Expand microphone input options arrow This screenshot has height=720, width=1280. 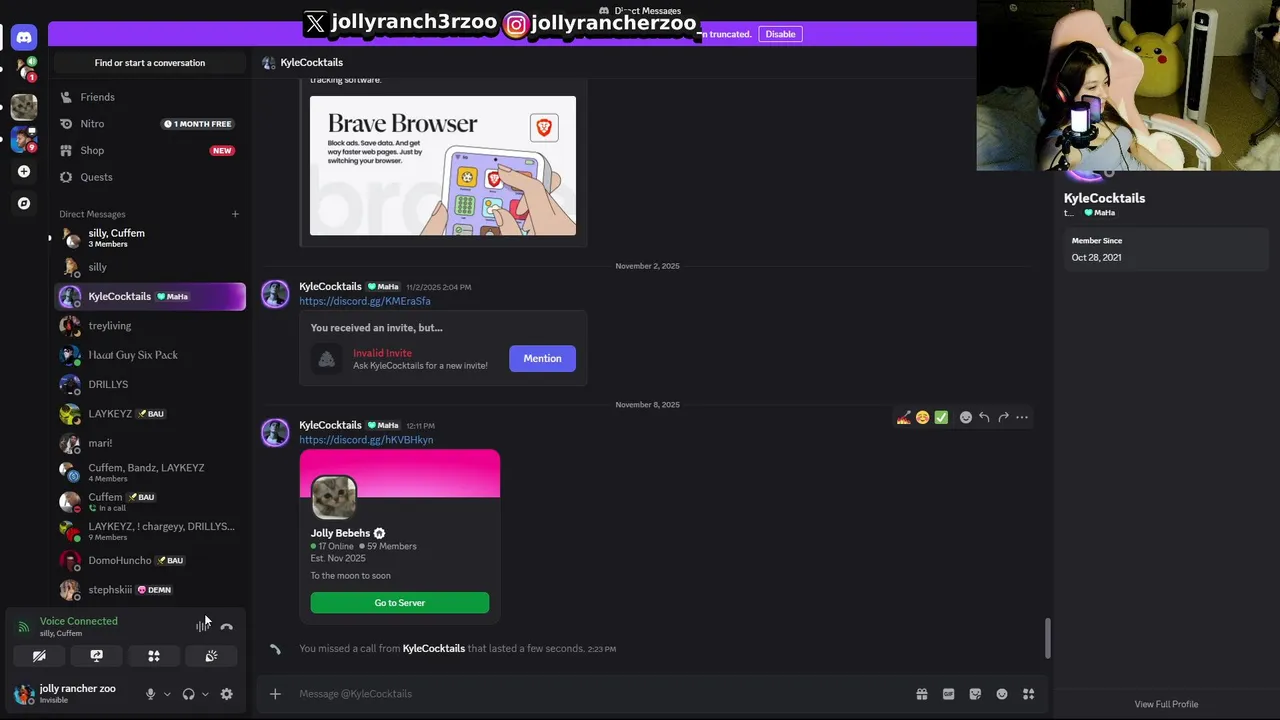167,694
